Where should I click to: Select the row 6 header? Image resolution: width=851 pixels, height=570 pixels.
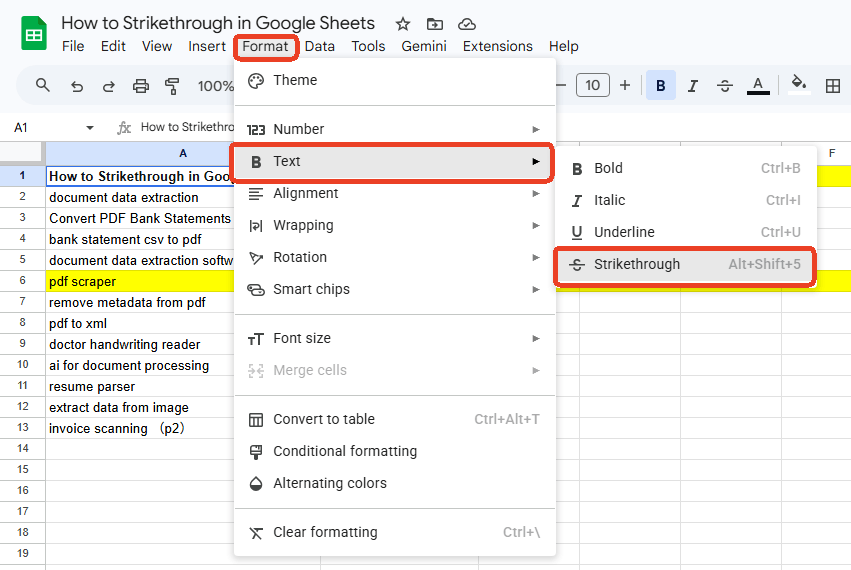(x=22, y=281)
